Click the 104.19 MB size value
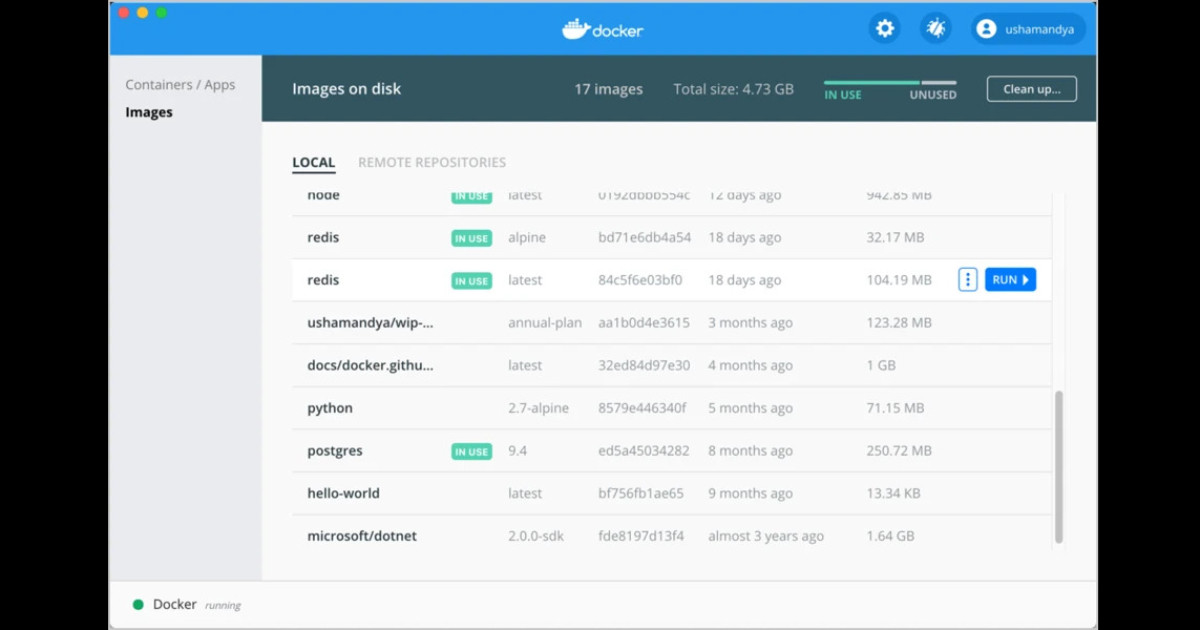This screenshot has width=1200, height=630. (x=899, y=280)
